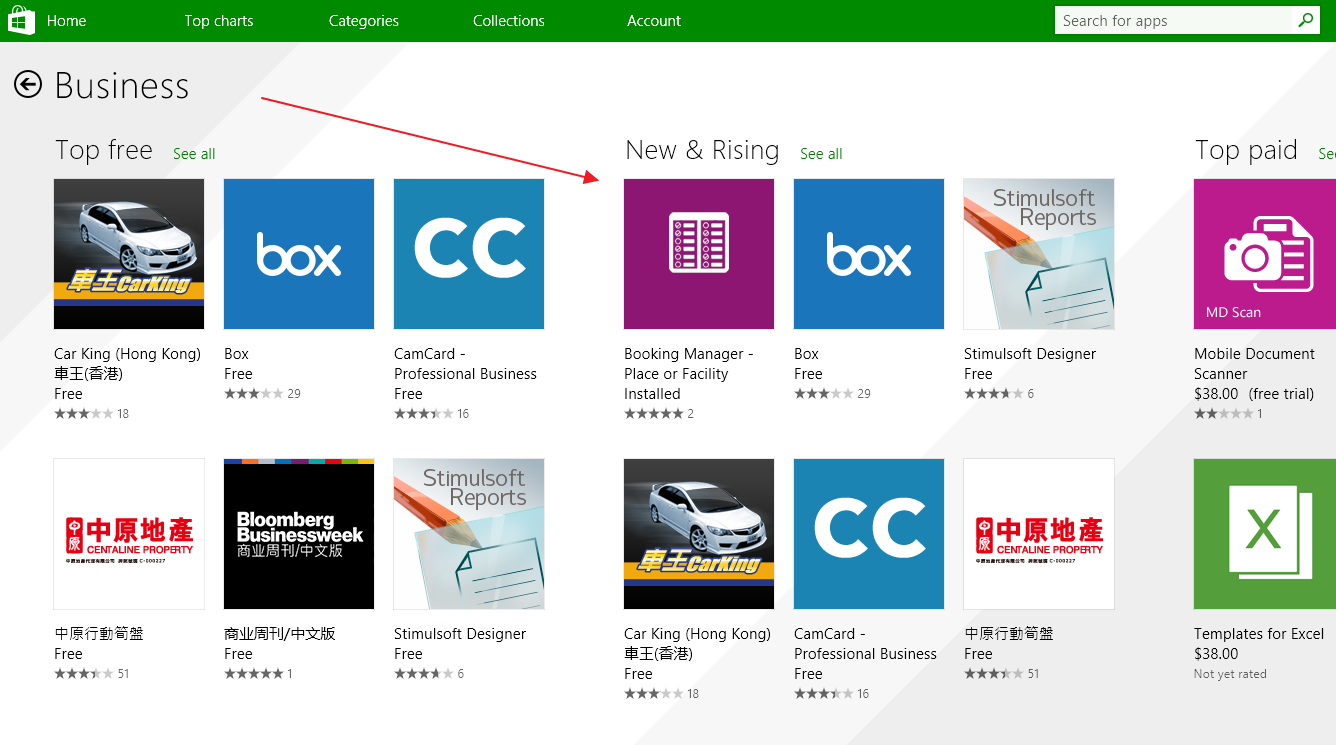Open the Top charts menu
1336x745 pixels.
(219, 20)
